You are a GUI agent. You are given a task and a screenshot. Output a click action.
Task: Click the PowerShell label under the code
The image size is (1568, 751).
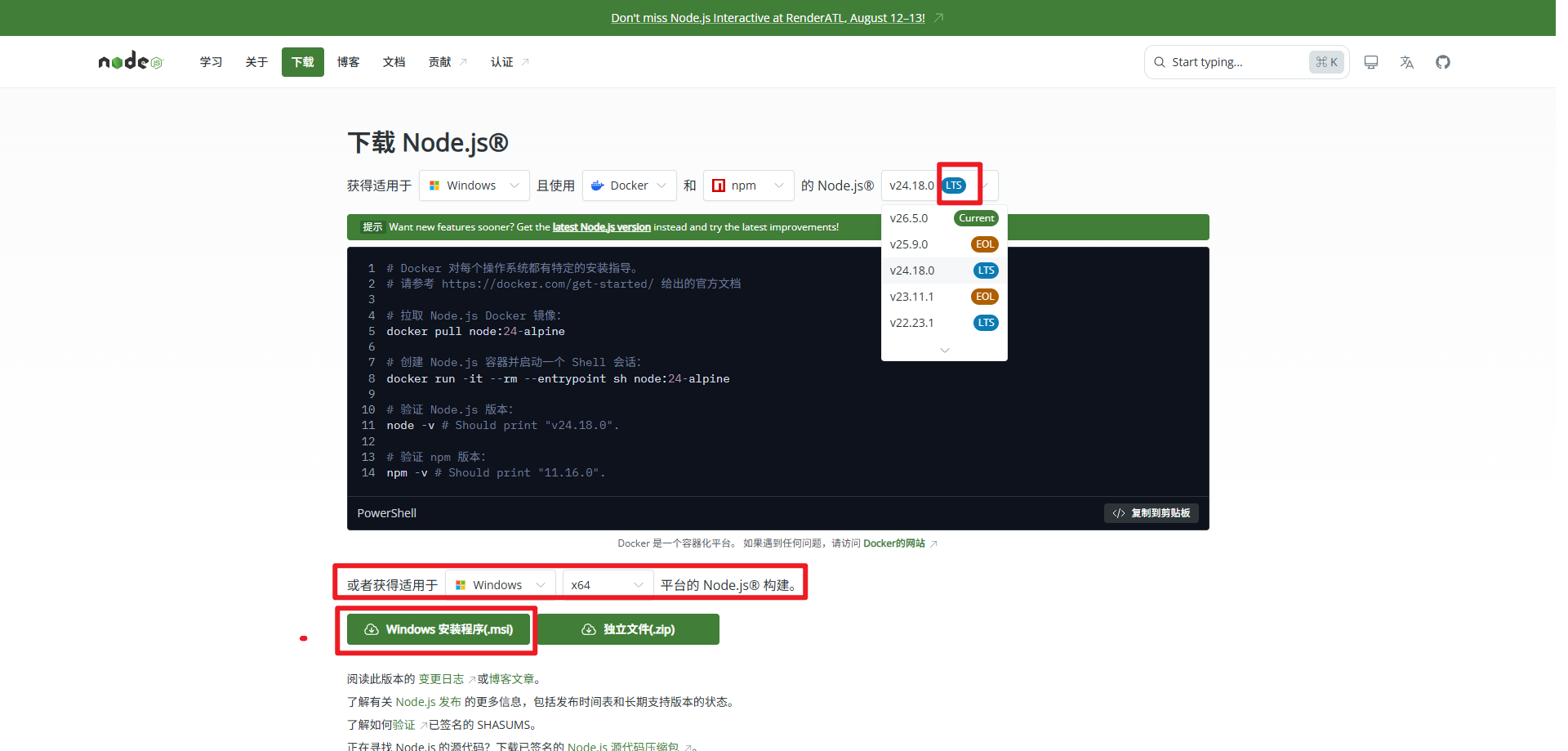point(387,513)
